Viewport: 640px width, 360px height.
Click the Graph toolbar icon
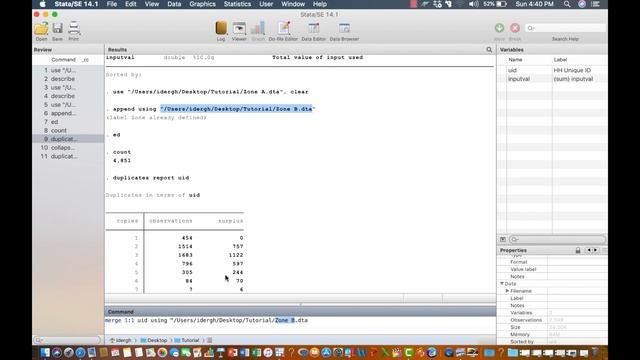click(x=258, y=28)
